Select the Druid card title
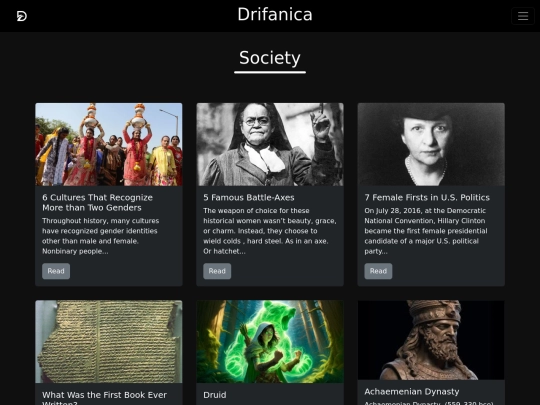 click(215, 395)
